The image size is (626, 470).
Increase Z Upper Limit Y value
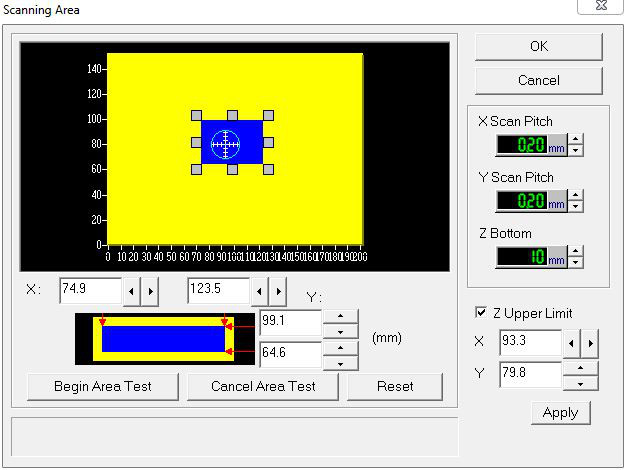point(580,368)
